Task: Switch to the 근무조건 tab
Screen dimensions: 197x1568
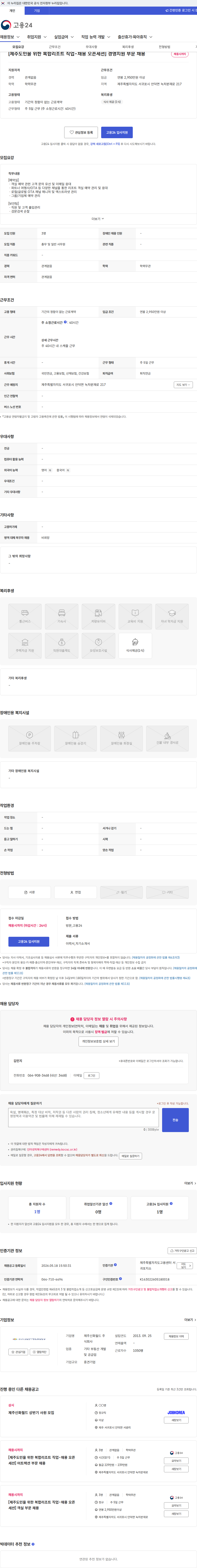Action: tap(55, 47)
